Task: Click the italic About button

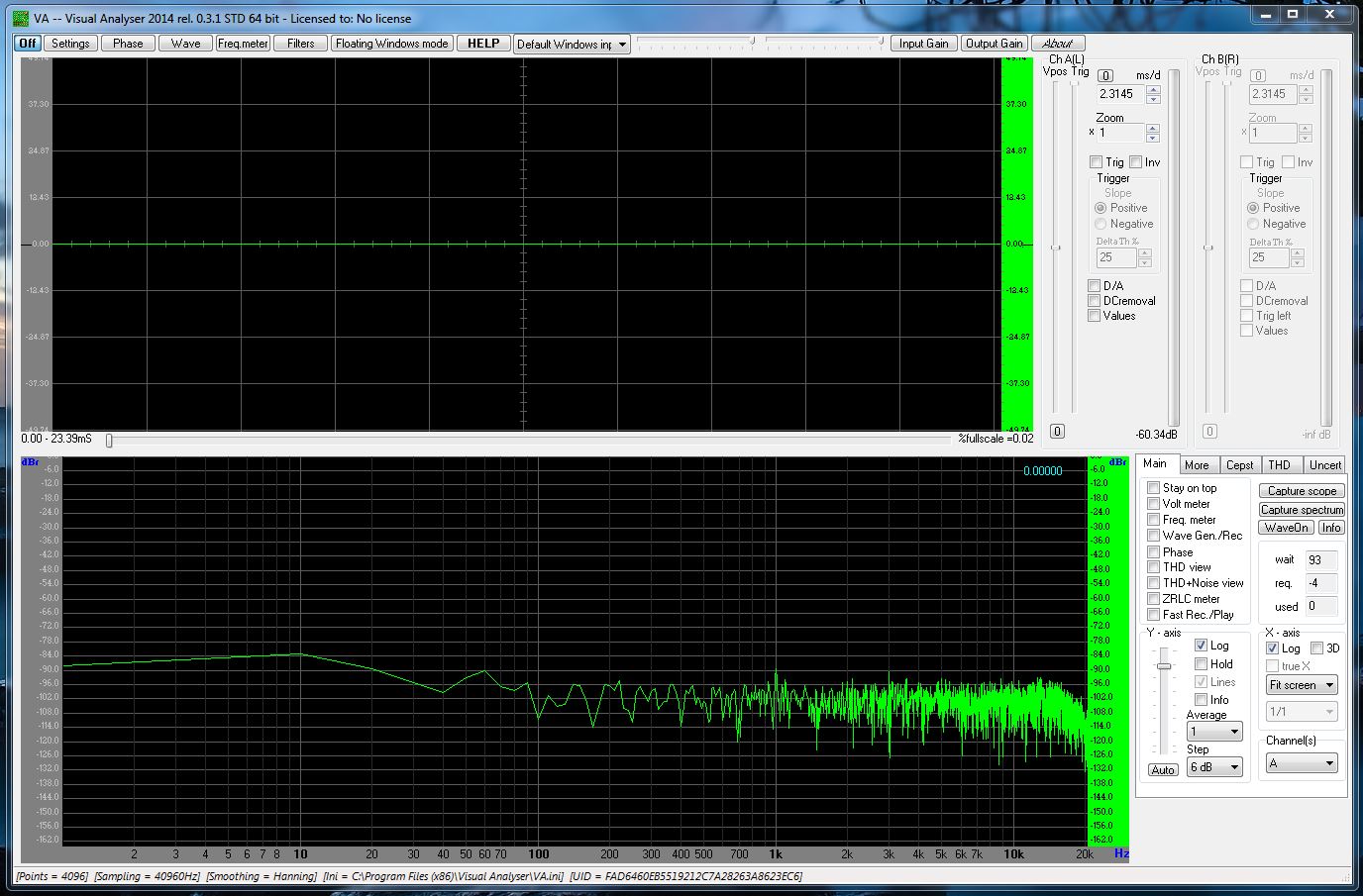Action: [1057, 44]
